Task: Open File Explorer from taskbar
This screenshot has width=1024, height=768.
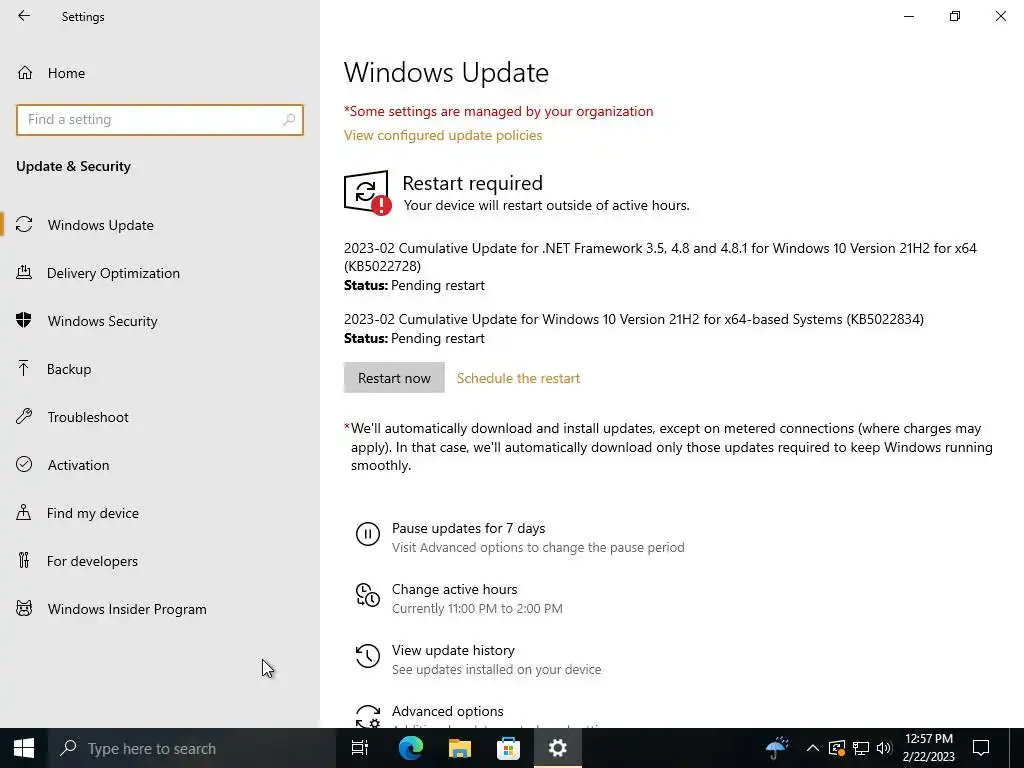Action: 460,748
